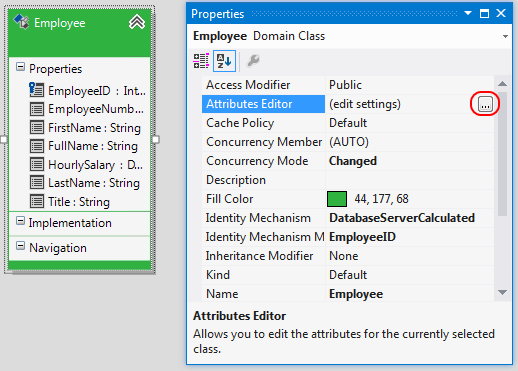Click the Properties window title bar text
518x371 pixels.
(x=218, y=14)
